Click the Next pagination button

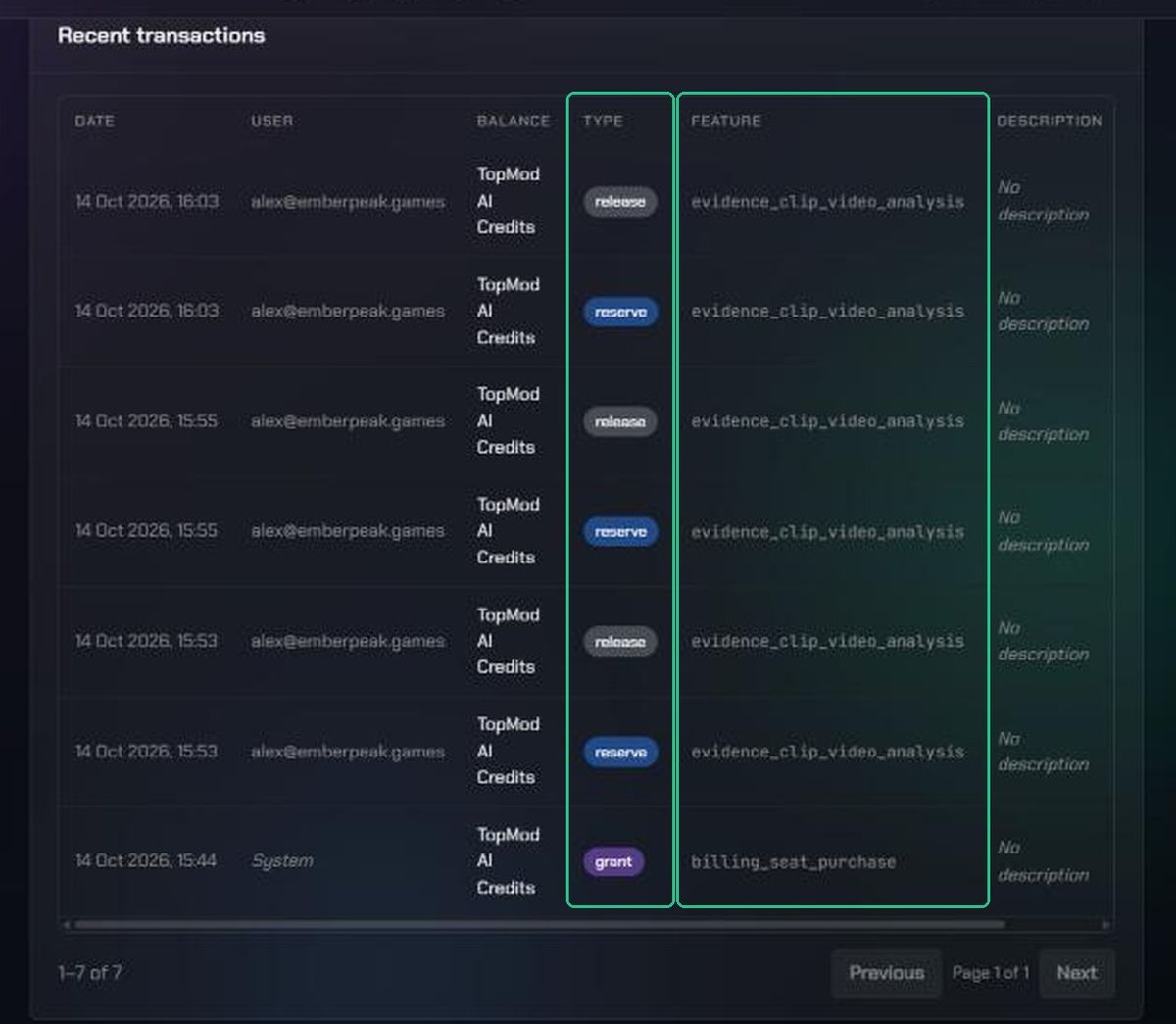pyautogui.click(x=1076, y=973)
